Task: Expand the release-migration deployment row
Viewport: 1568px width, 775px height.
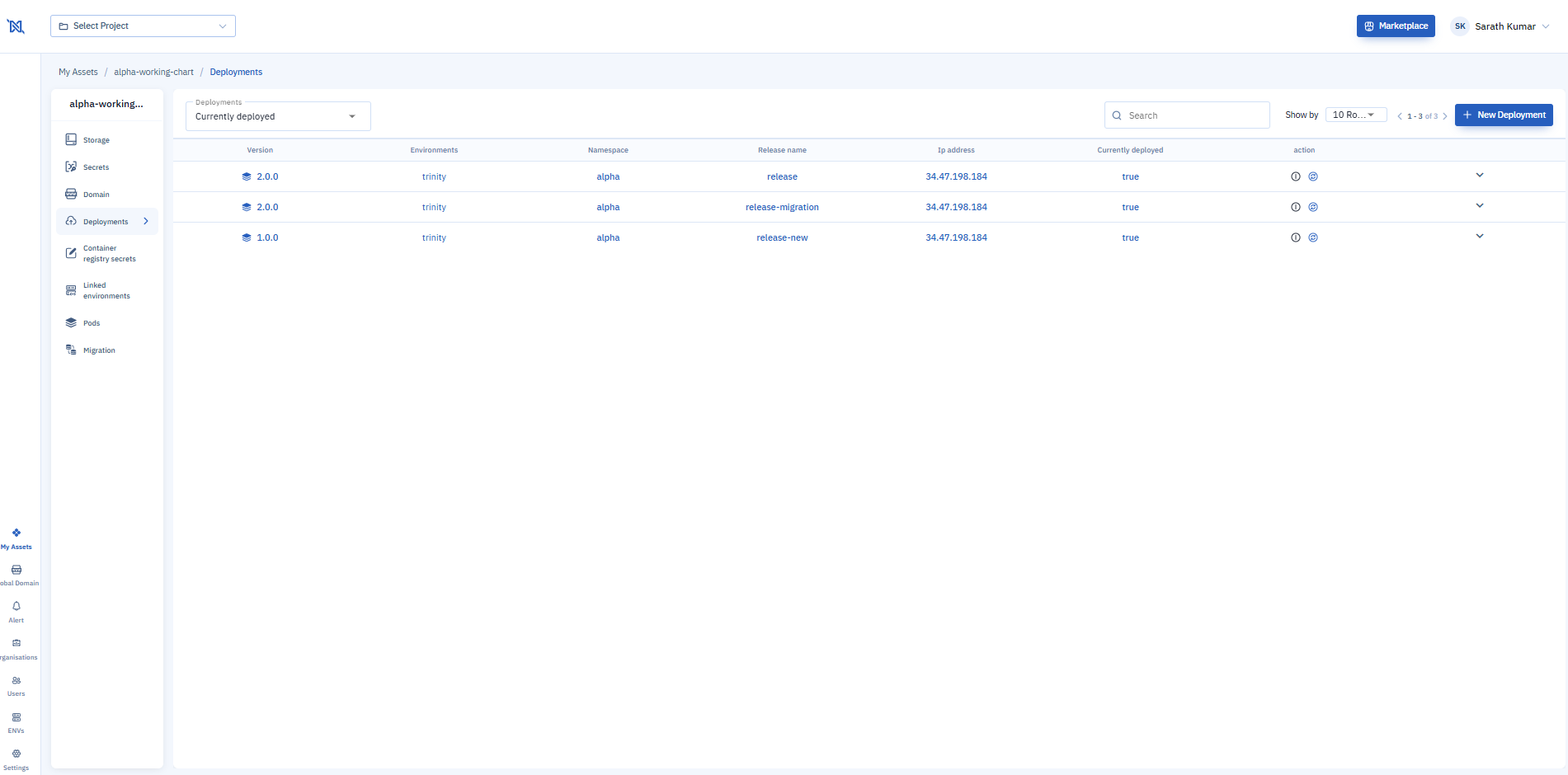Action: point(1480,205)
